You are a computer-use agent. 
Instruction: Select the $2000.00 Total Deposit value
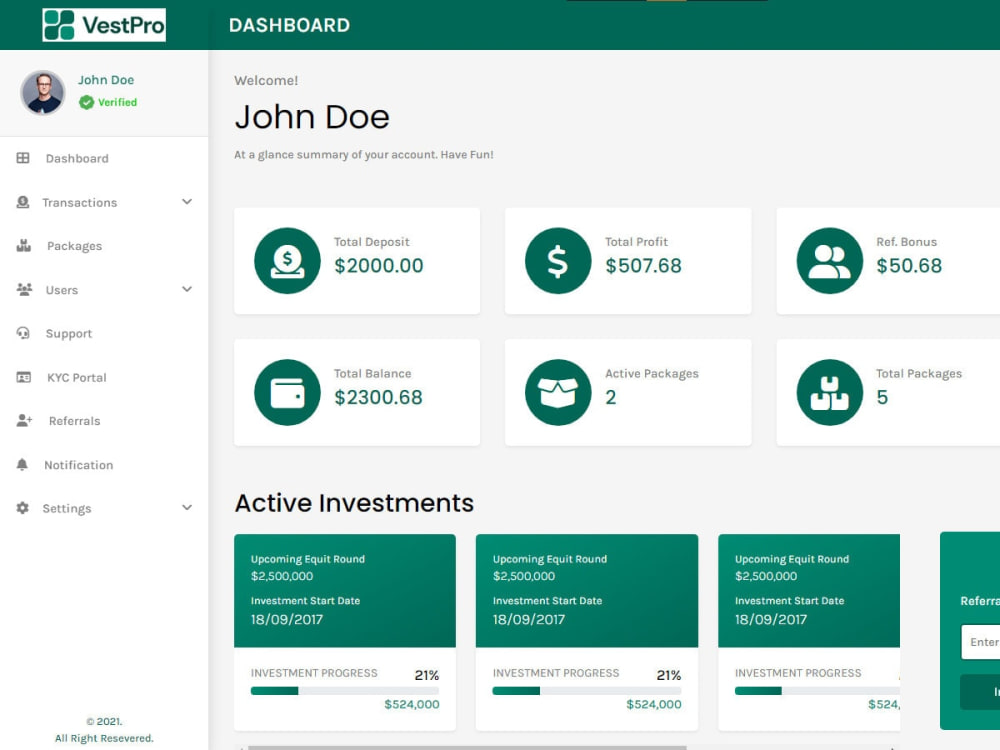379,265
